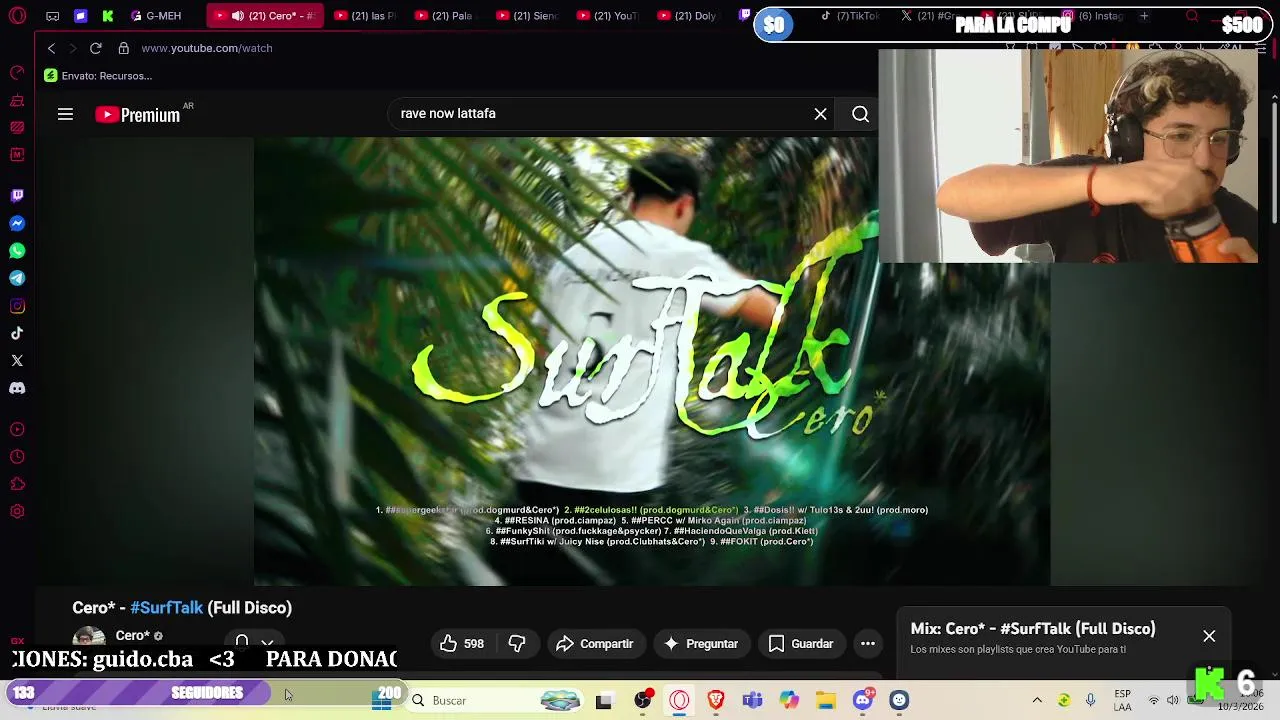1280x720 pixels.
Task: Expand the notification options chevron next to the bell
Action: click(x=267, y=643)
